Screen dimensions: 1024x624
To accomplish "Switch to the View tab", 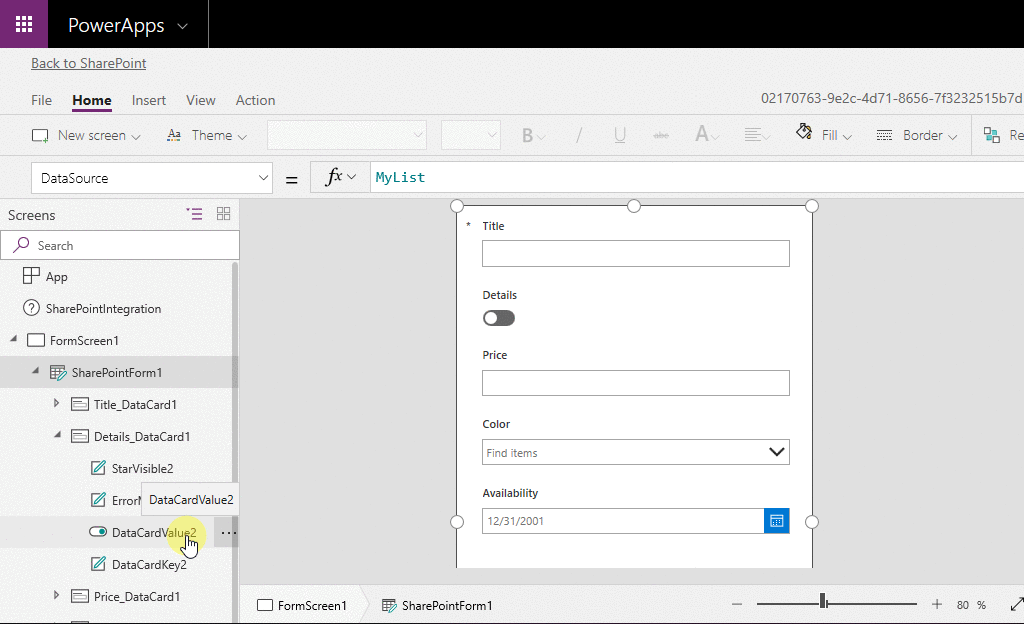I will (x=200, y=101).
